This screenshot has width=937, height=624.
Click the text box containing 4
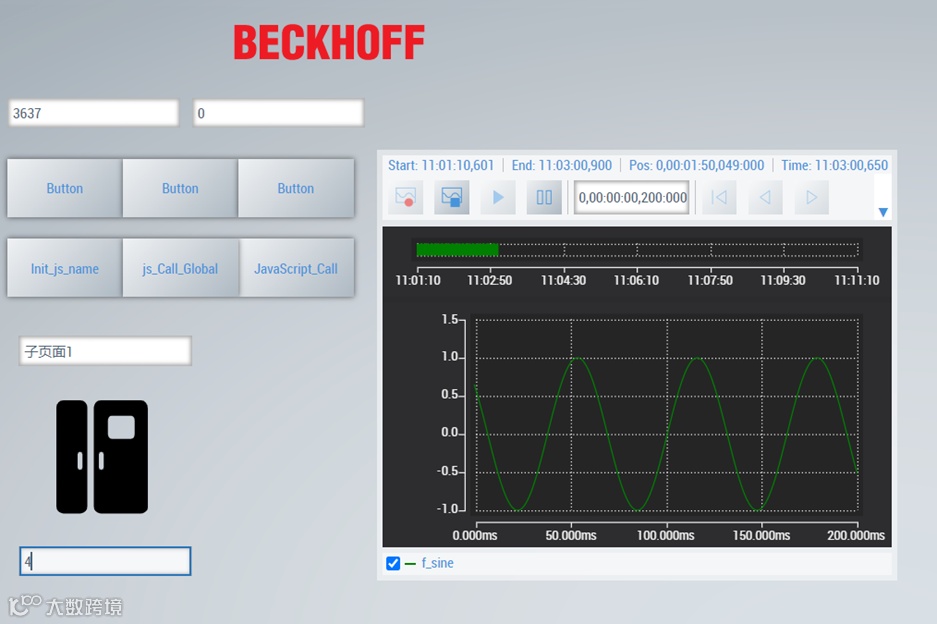click(105, 561)
